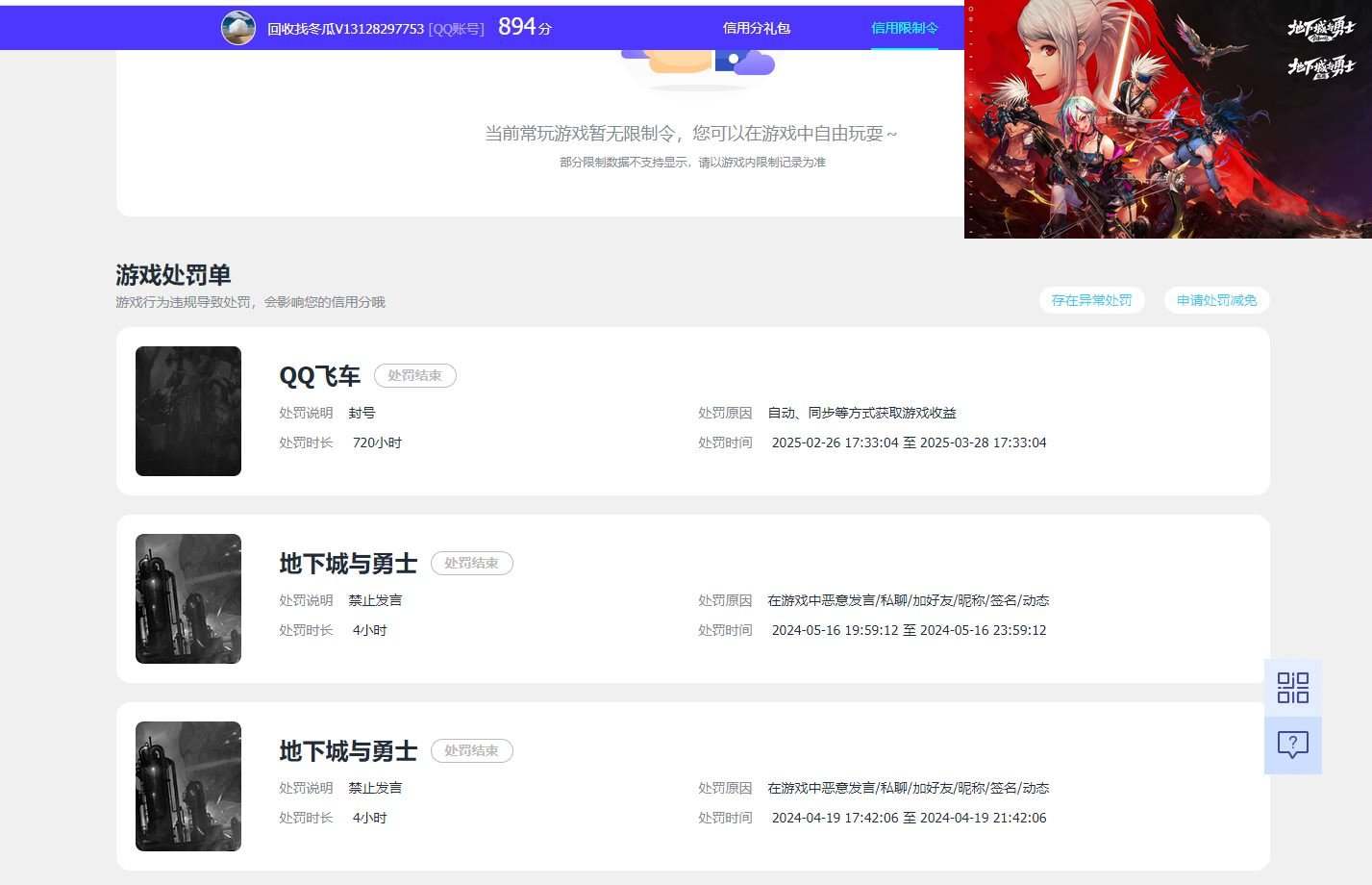This screenshot has height=885, width=1372.
Task: Click the user avatar in header
Action: (237, 28)
